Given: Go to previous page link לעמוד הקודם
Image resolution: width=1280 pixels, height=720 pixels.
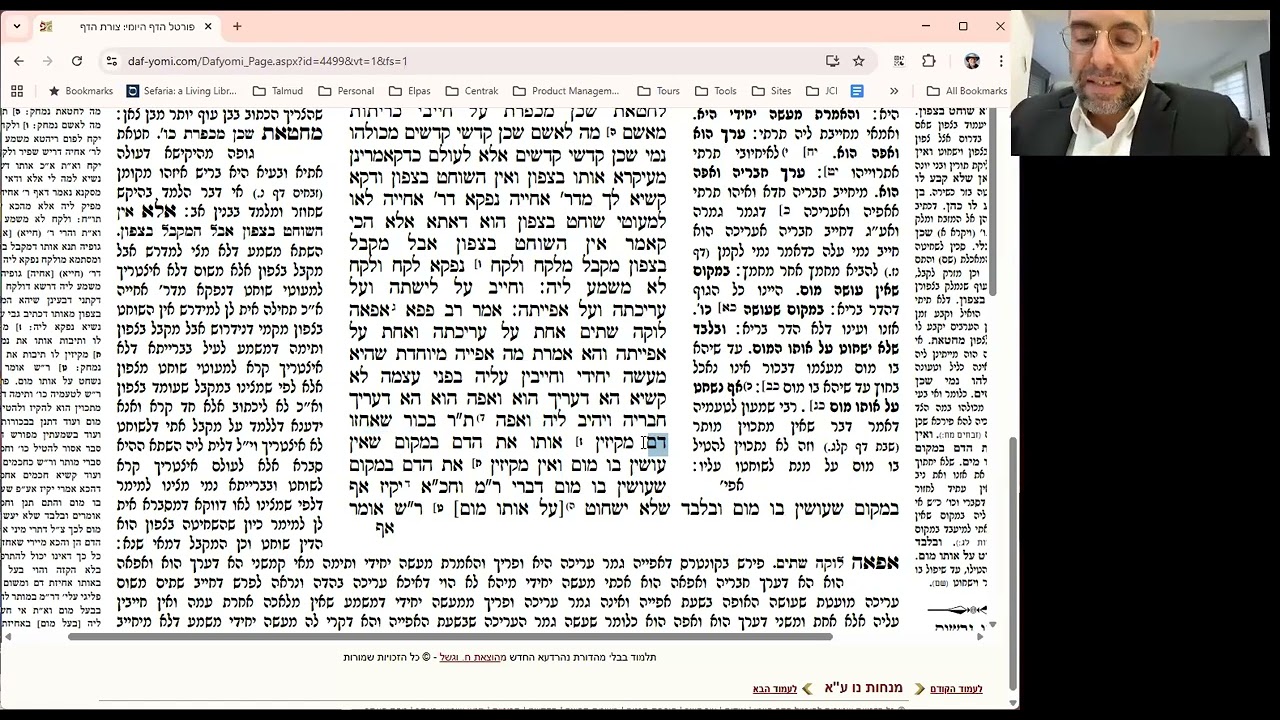Looking at the screenshot, I should click(956, 689).
